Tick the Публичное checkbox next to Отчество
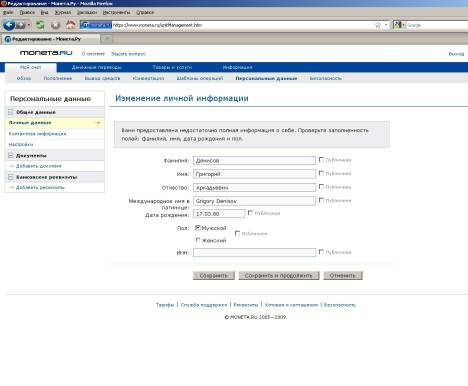Image resolution: width=468 pixels, height=386 pixels. click(x=321, y=187)
